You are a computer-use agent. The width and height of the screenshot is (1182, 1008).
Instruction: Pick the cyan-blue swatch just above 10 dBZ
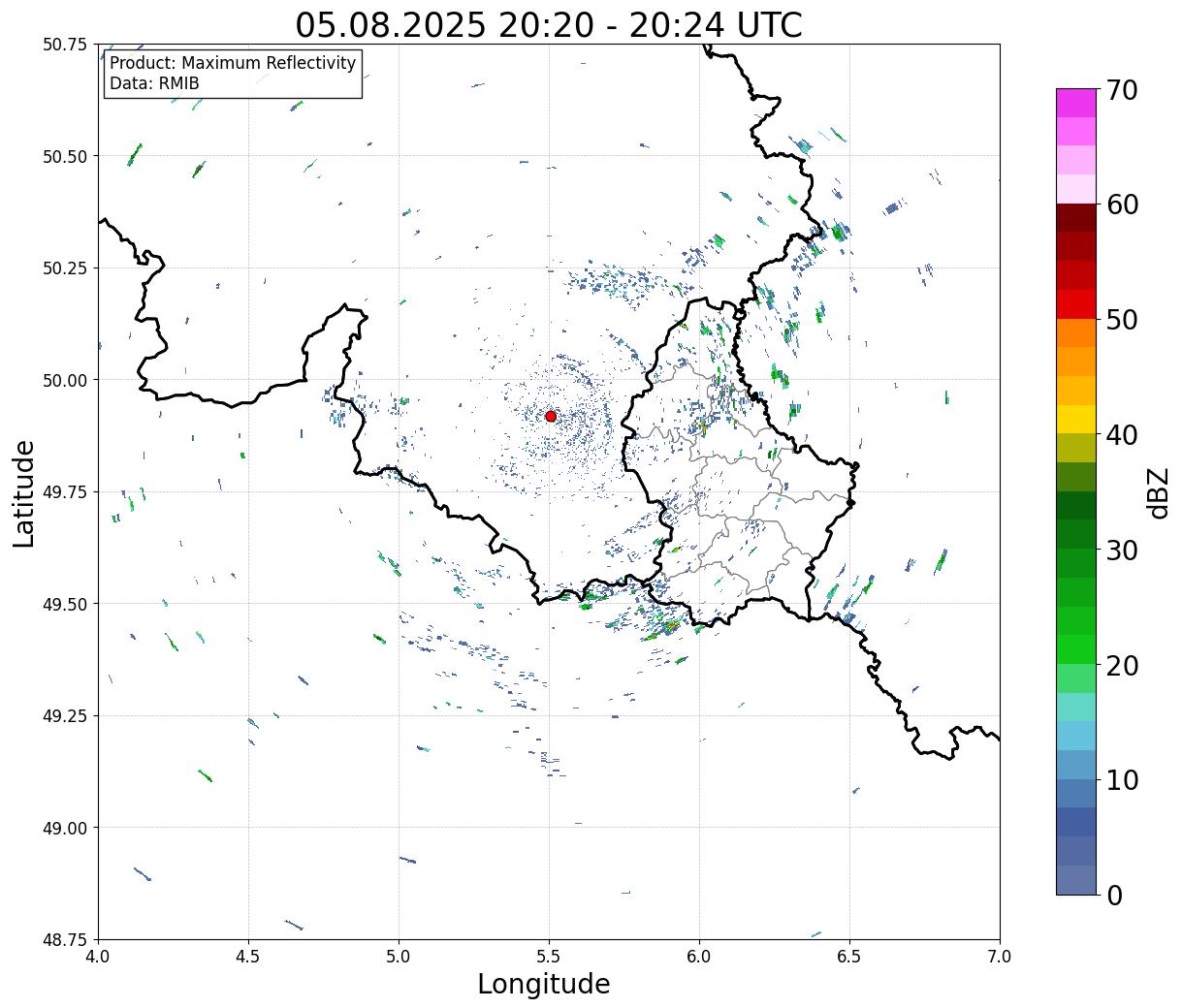1076,765
